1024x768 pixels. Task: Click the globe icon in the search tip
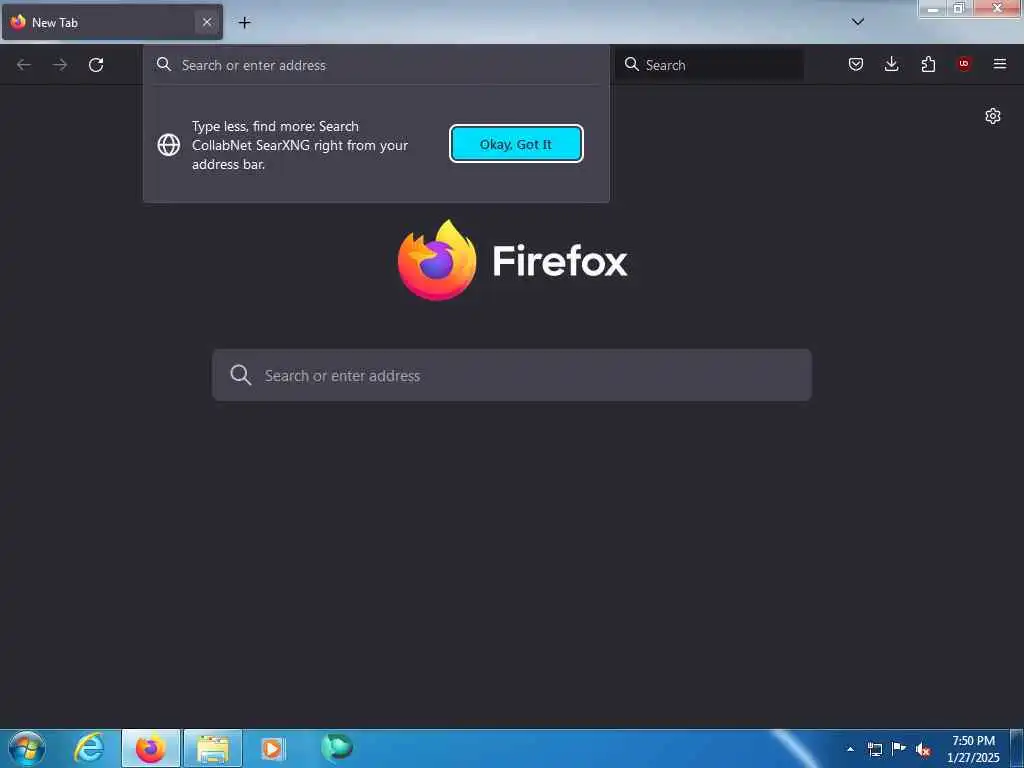point(169,145)
